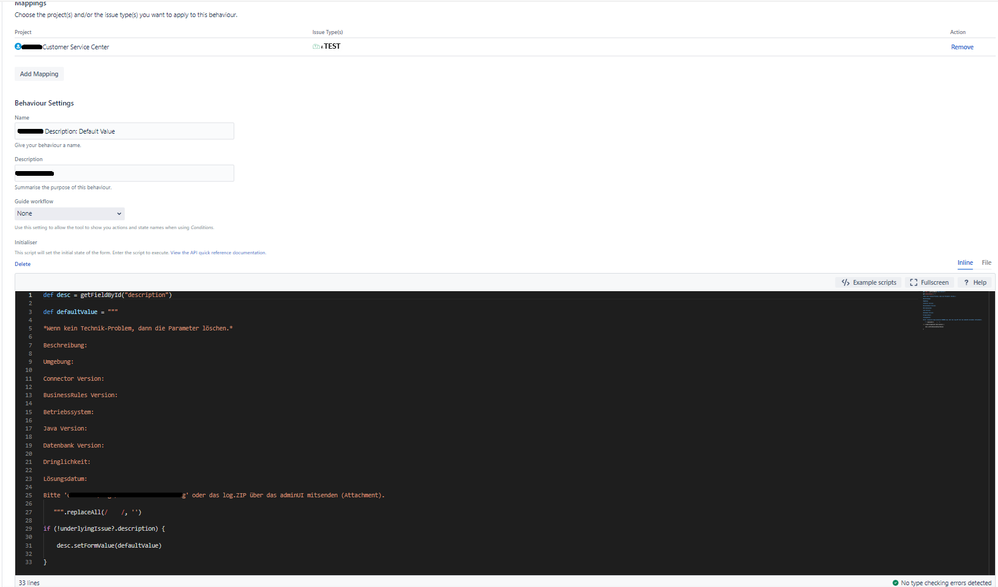Open the editor Help

tap(975, 282)
